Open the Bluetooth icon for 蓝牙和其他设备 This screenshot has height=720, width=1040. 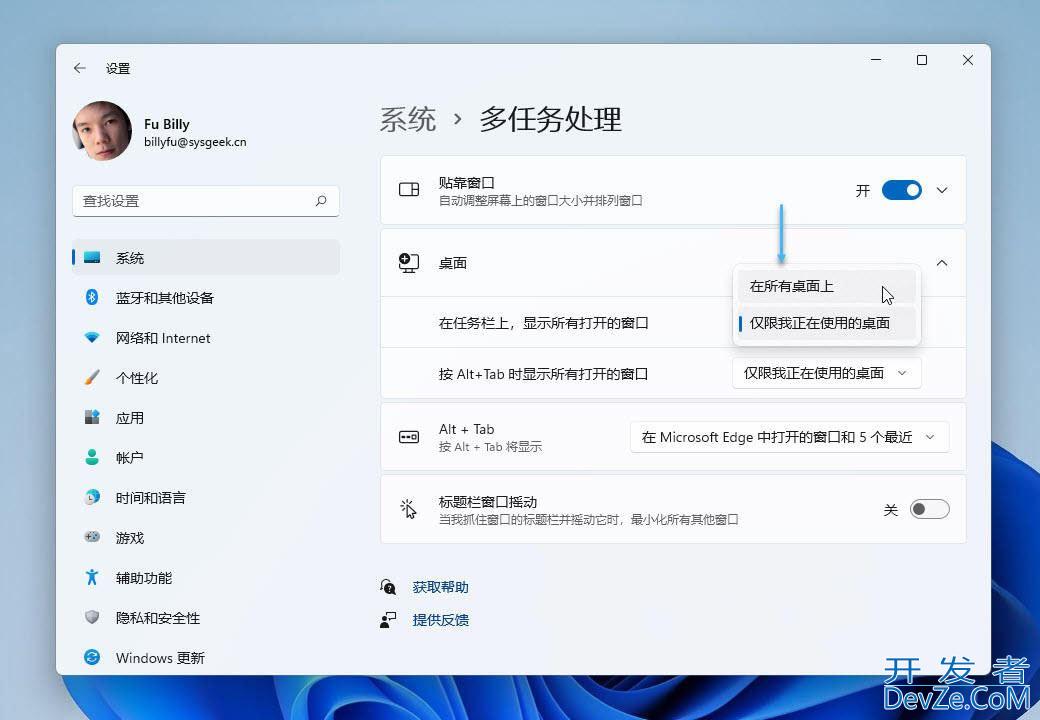click(92, 297)
